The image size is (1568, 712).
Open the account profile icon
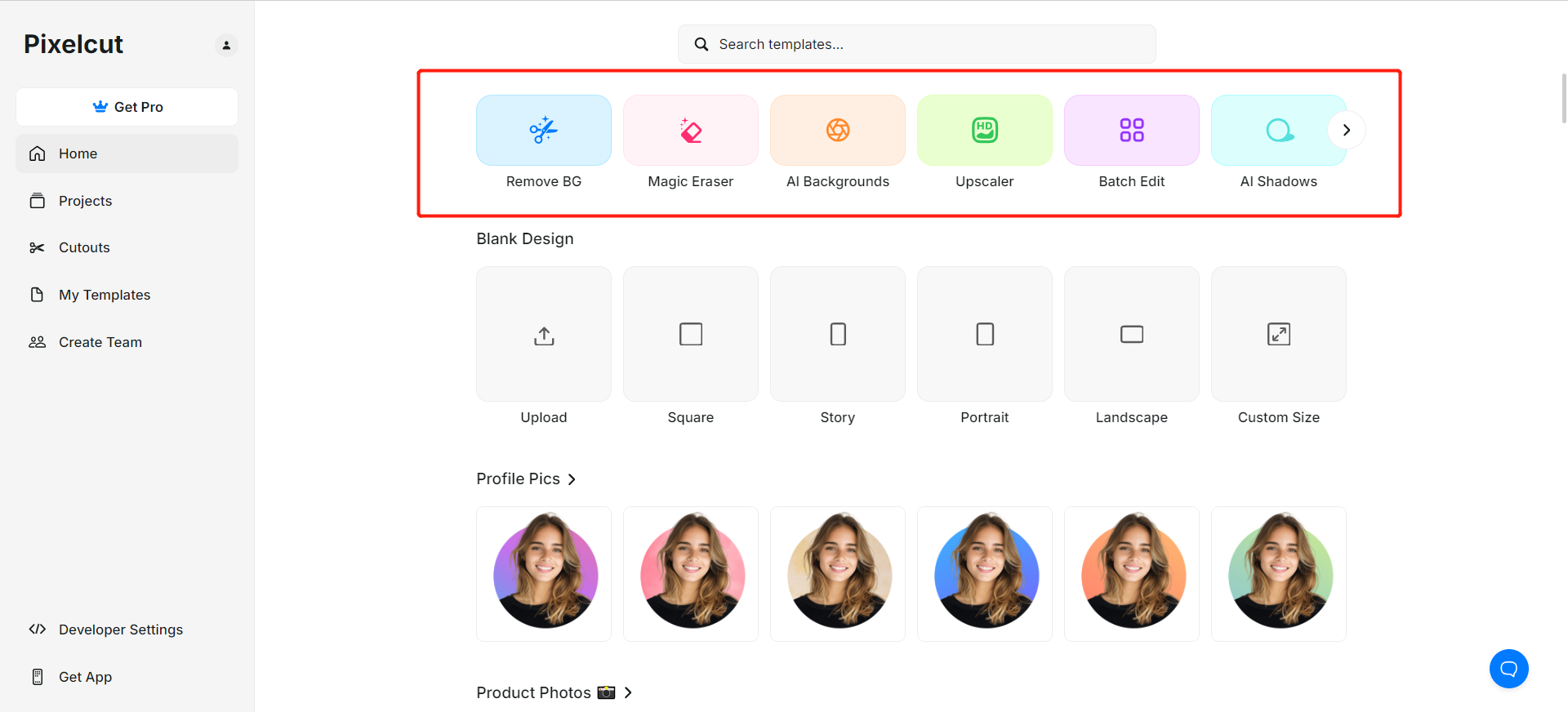point(226,45)
